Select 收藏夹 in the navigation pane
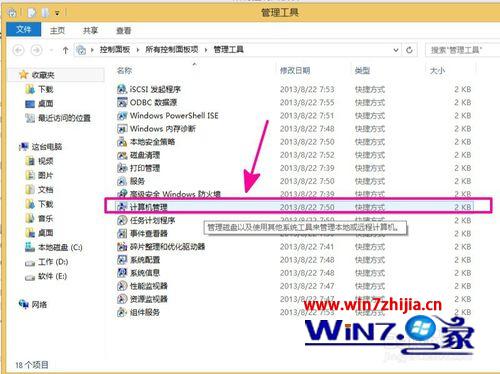 (x=43, y=75)
